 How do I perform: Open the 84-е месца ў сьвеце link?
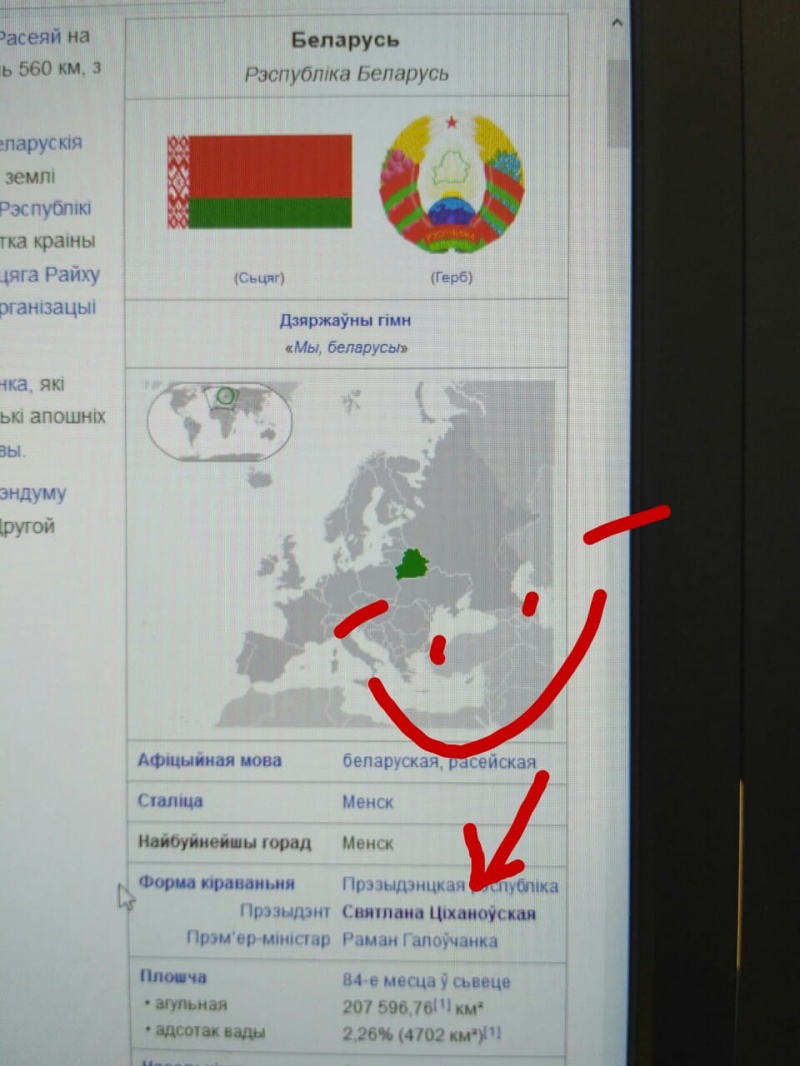tap(426, 981)
